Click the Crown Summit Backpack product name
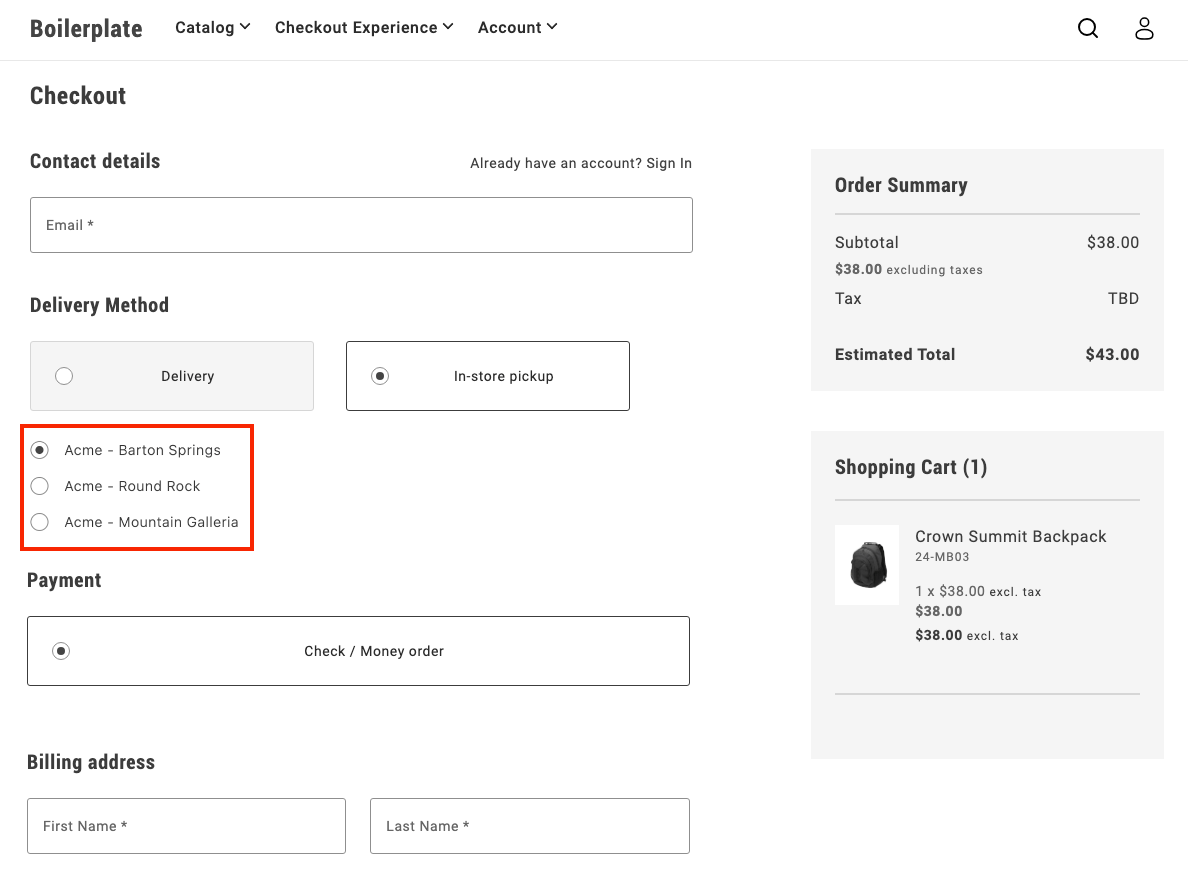The width and height of the screenshot is (1188, 874). (x=1010, y=536)
